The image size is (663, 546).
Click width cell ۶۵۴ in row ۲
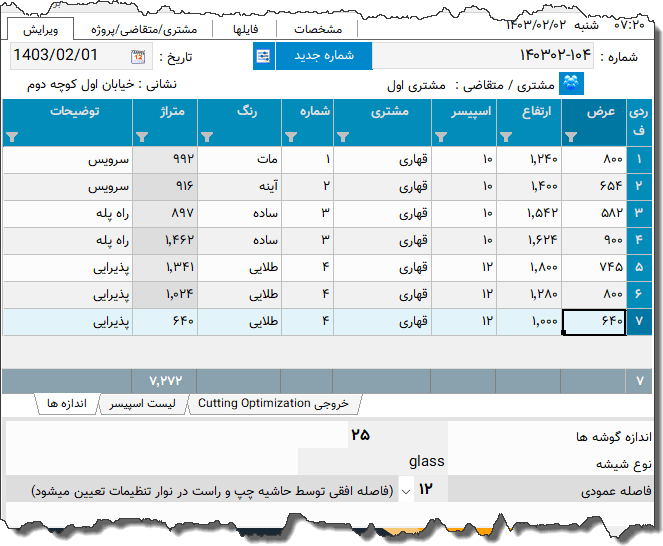click(x=594, y=186)
